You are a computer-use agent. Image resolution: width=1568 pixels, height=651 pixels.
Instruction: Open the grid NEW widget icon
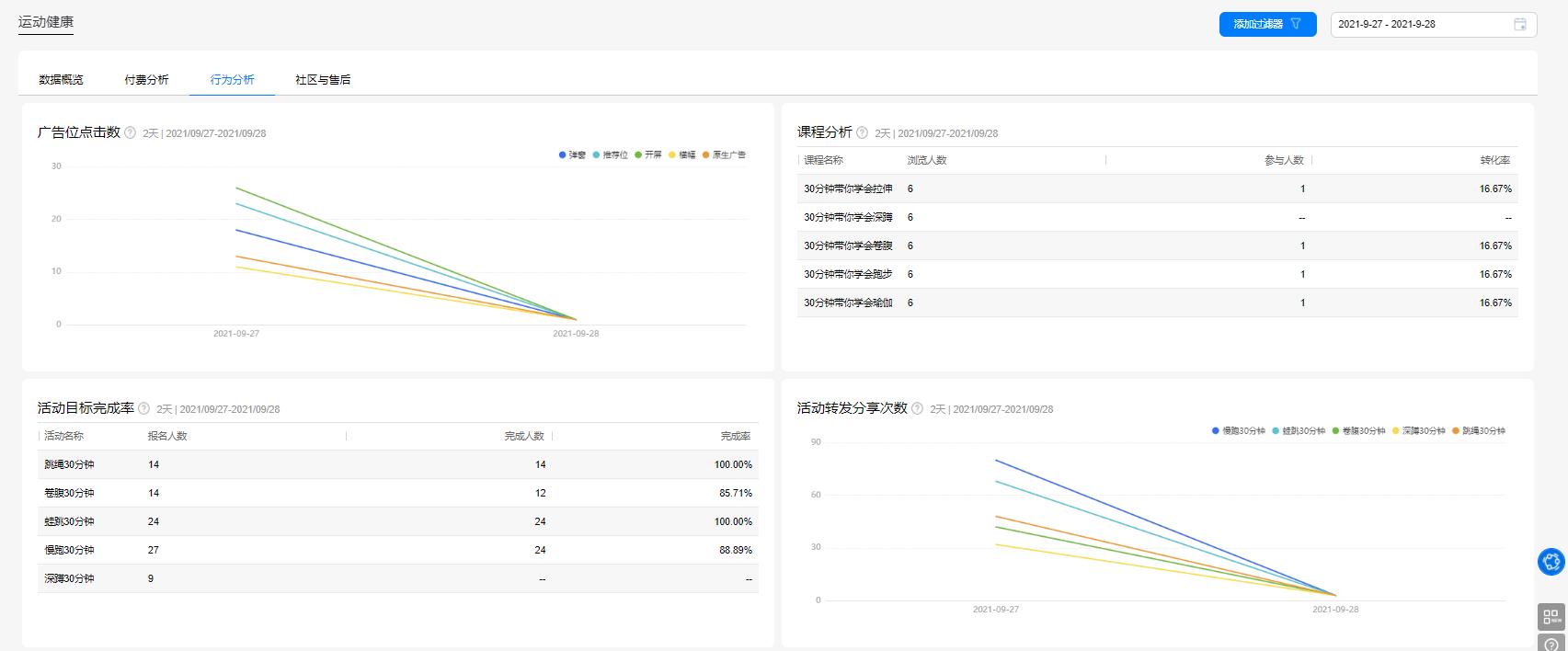tap(1551, 616)
